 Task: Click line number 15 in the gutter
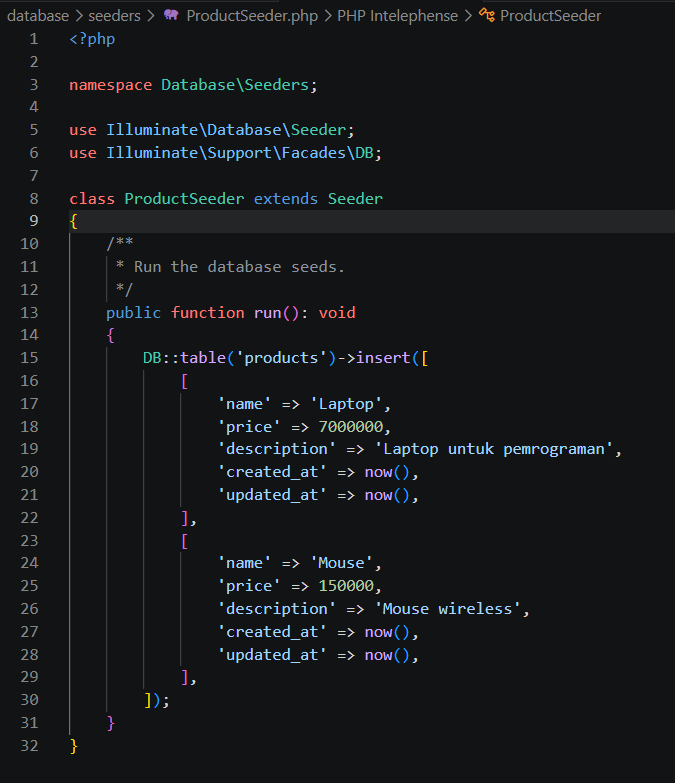[x=29, y=358]
